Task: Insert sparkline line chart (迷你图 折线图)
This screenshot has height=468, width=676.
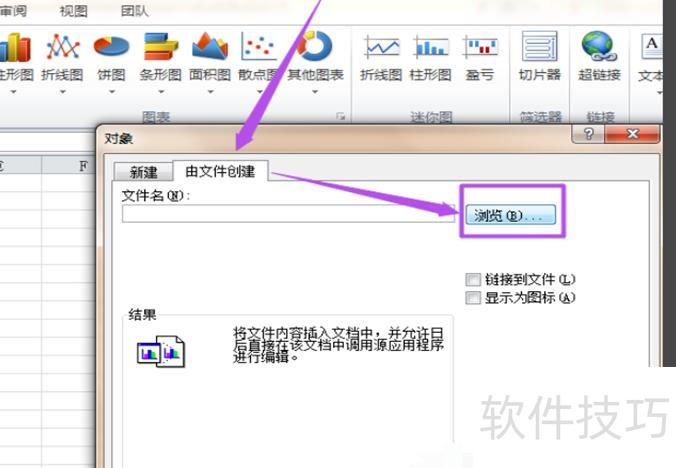Action: (x=382, y=47)
